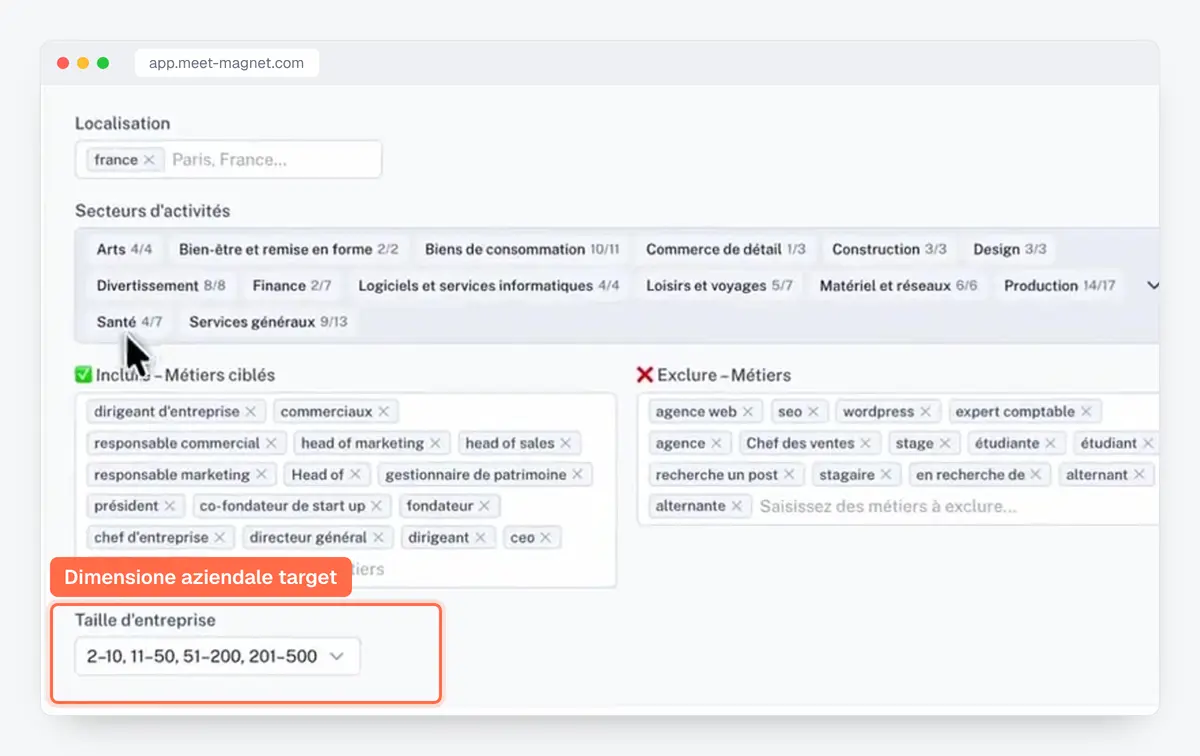Image resolution: width=1200 pixels, height=756 pixels.
Task: Remove the 'Head of' tag
Action: click(355, 474)
